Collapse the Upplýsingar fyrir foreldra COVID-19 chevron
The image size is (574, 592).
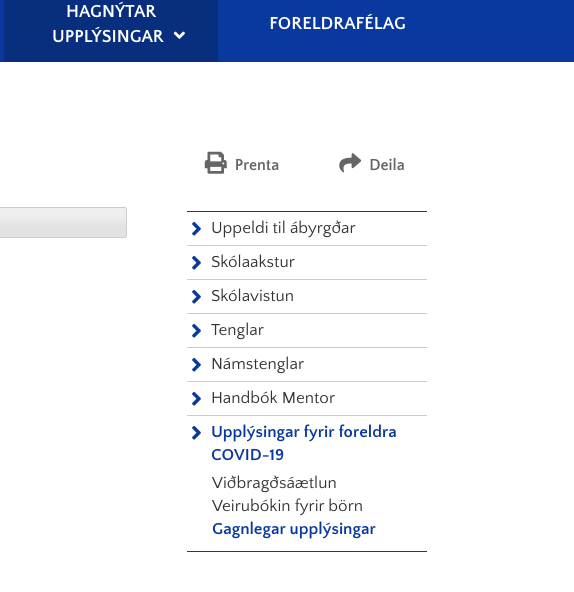coord(196,433)
